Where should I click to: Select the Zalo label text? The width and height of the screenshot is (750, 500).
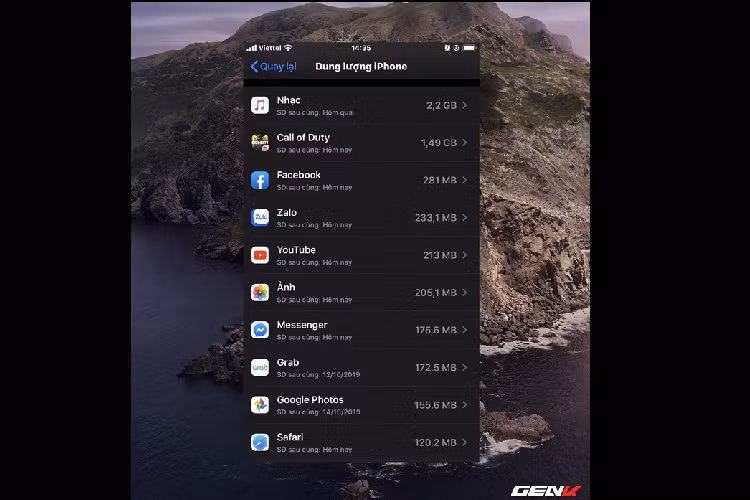pyautogui.click(x=287, y=212)
